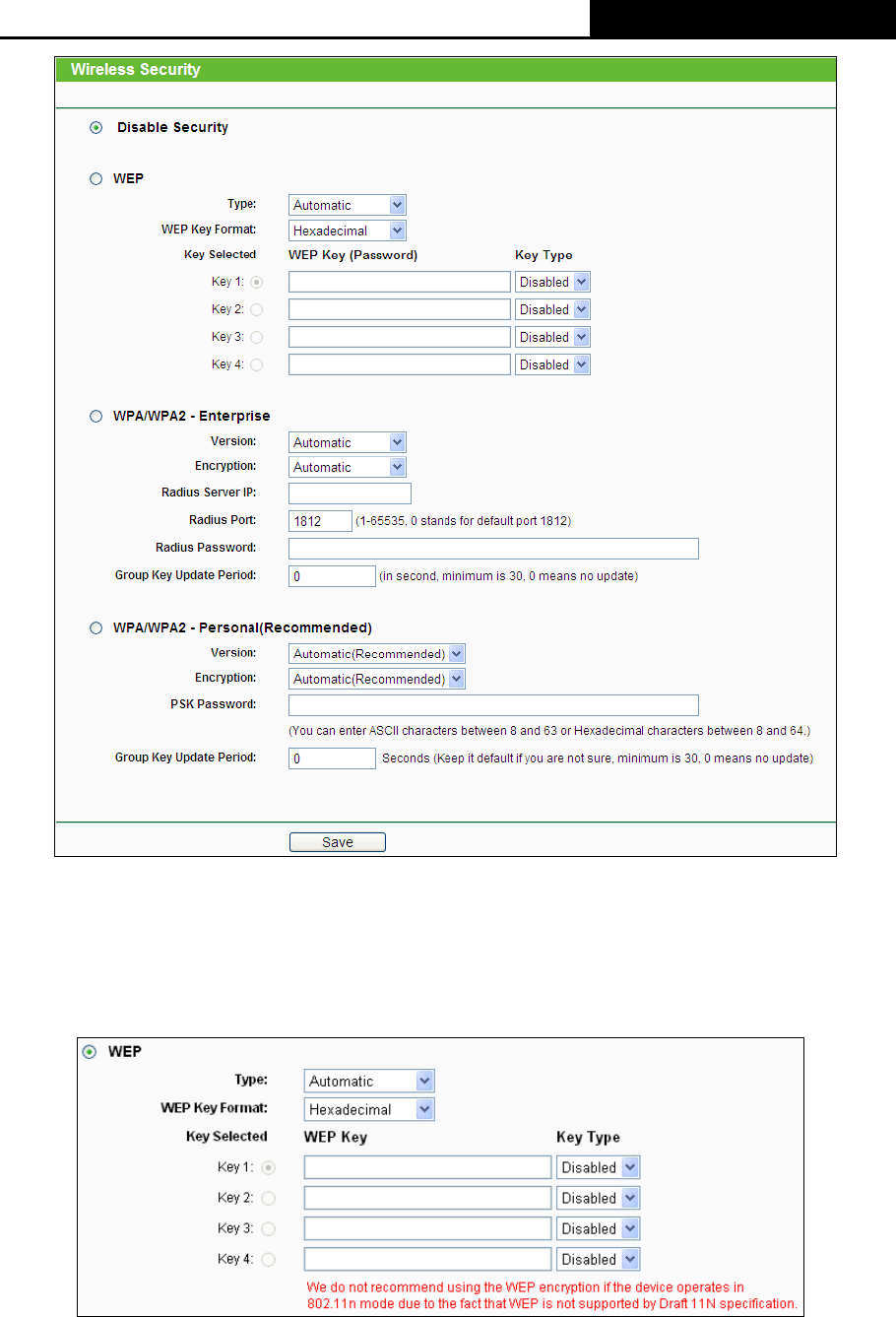The height and width of the screenshot is (1317, 896).
Task: Click the ASCII characters between 8 and 63 hint
Action: pos(549,731)
